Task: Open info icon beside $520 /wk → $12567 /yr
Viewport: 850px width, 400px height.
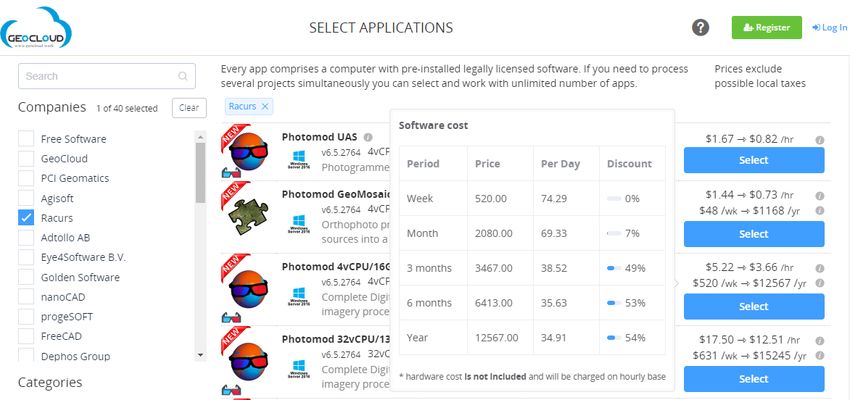Action: click(820, 283)
